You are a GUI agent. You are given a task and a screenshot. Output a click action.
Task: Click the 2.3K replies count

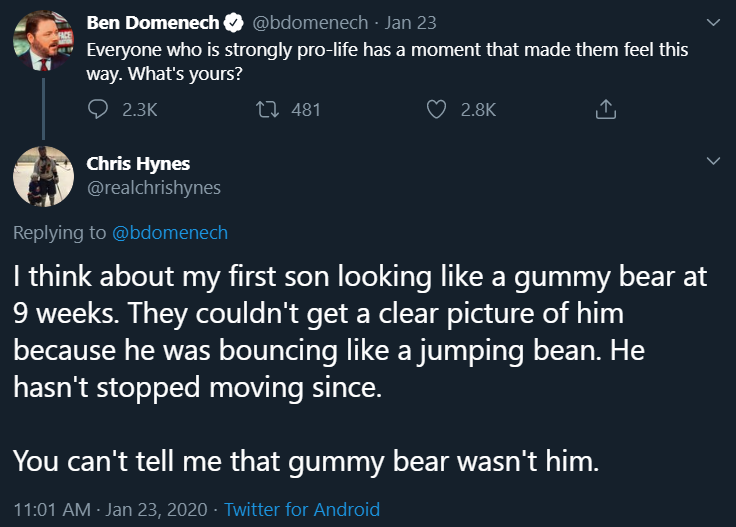point(139,110)
